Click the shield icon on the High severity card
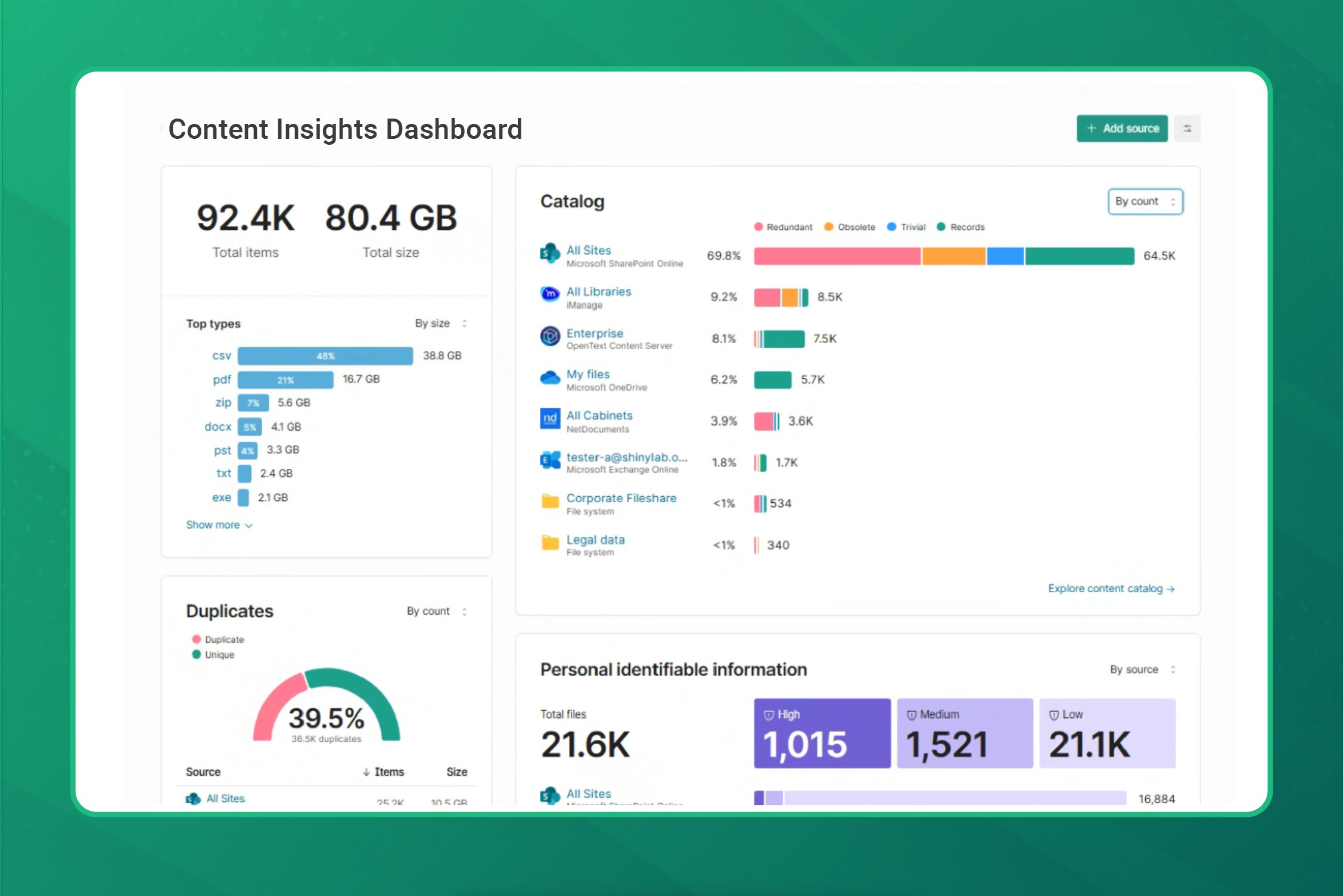This screenshot has height=896, width=1343. click(x=769, y=714)
